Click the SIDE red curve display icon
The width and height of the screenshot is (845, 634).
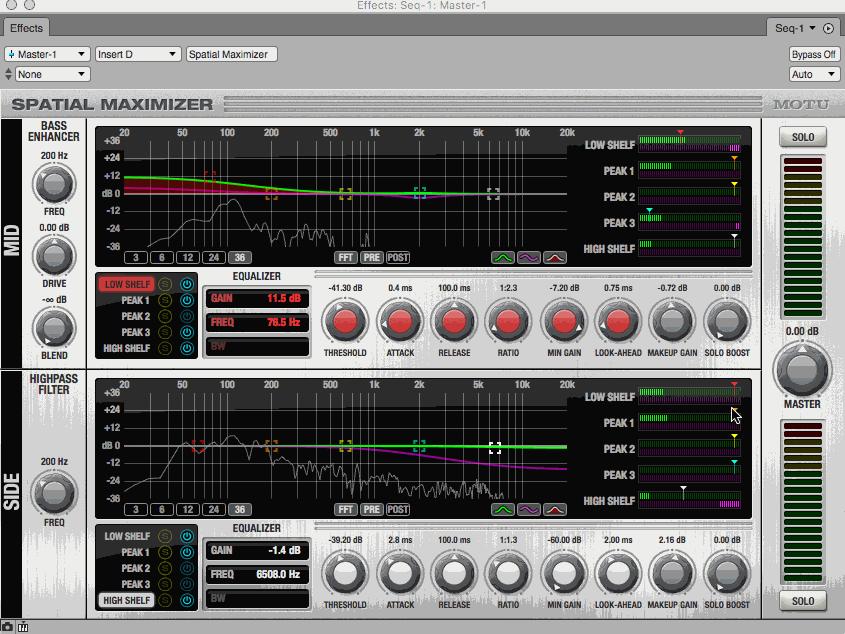click(x=555, y=509)
